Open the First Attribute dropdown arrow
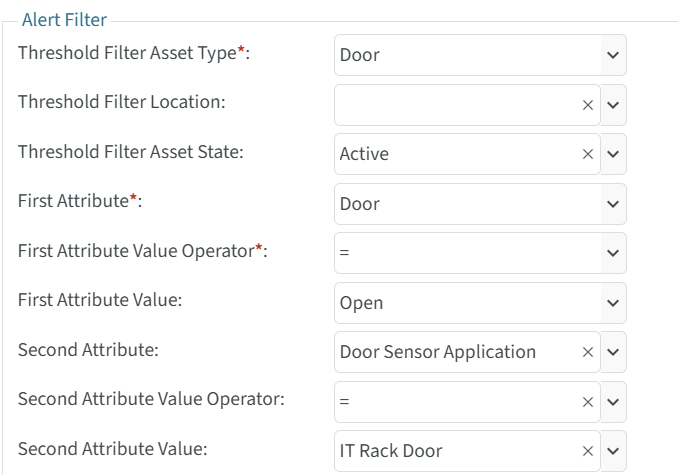 613,204
